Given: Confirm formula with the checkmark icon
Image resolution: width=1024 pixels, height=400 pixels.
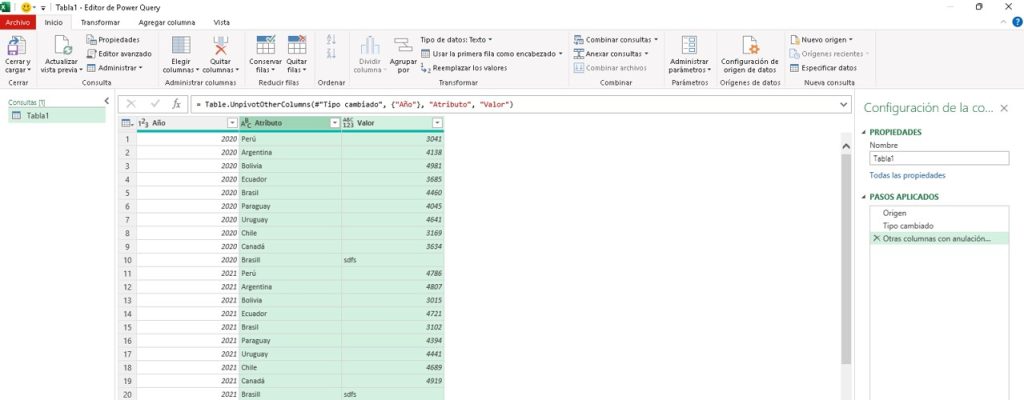Looking at the screenshot, I should [155, 104].
